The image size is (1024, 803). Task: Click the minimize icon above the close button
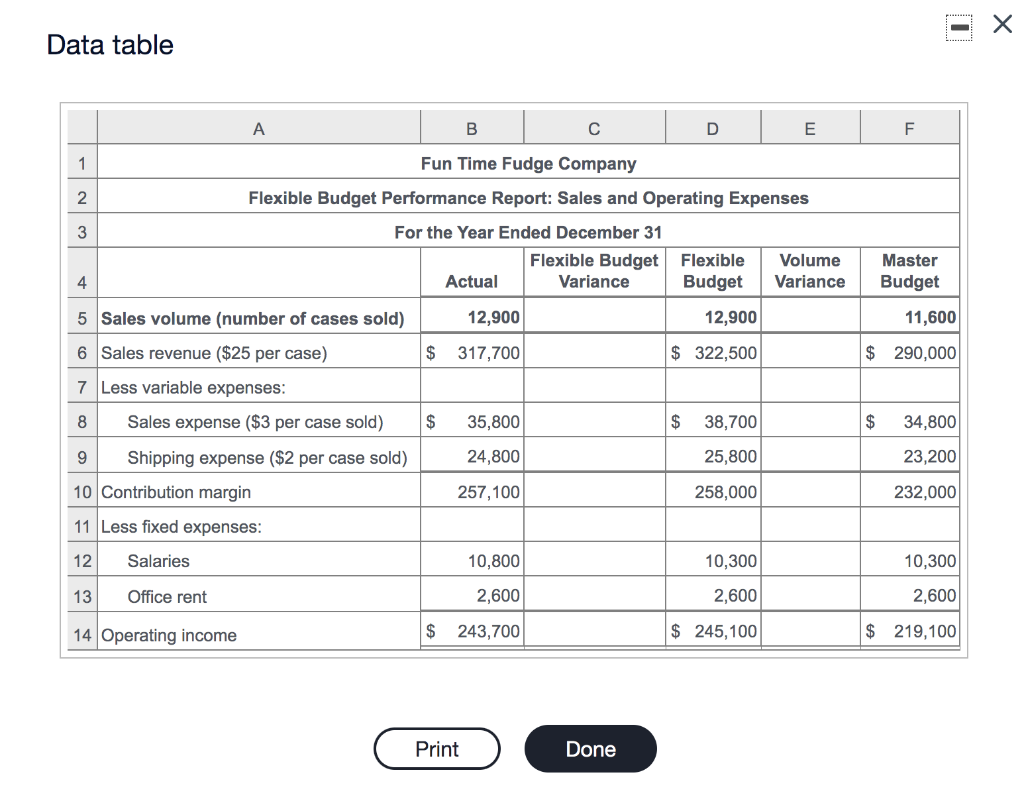(x=959, y=27)
